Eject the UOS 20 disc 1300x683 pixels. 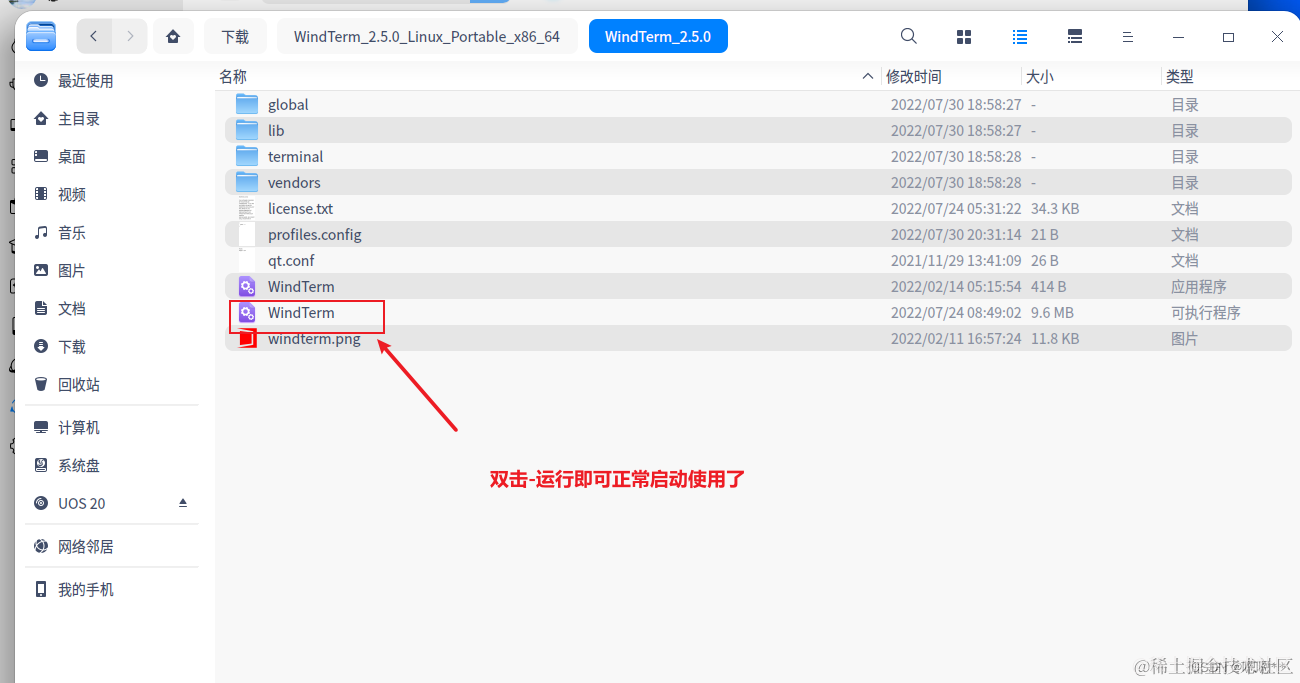tap(183, 502)
